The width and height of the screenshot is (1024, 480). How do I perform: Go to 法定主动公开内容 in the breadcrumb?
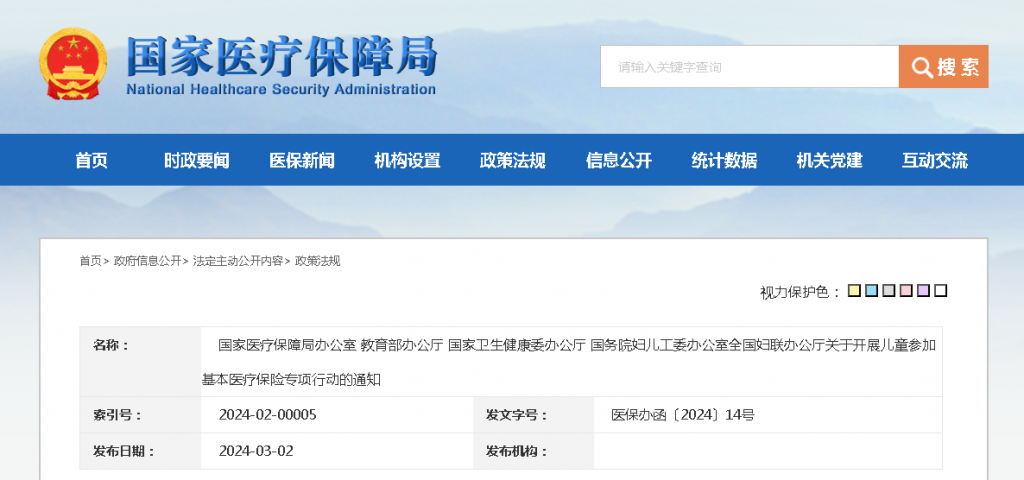click(238, 261)
